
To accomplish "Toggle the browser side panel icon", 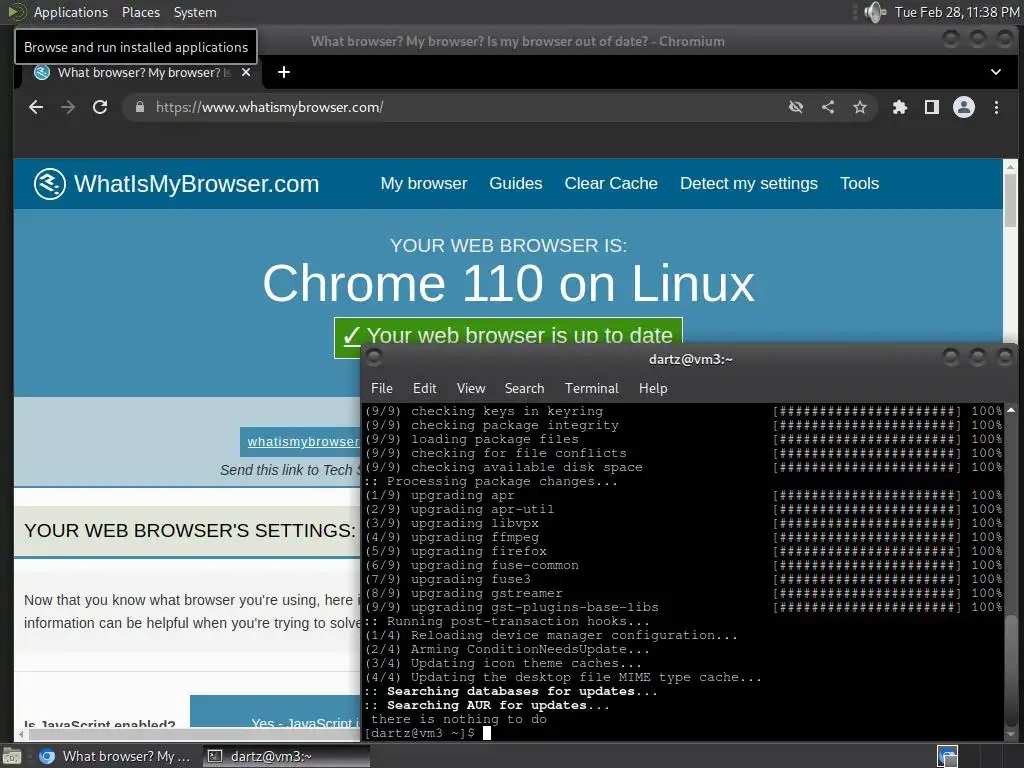I will click(932, 107).
